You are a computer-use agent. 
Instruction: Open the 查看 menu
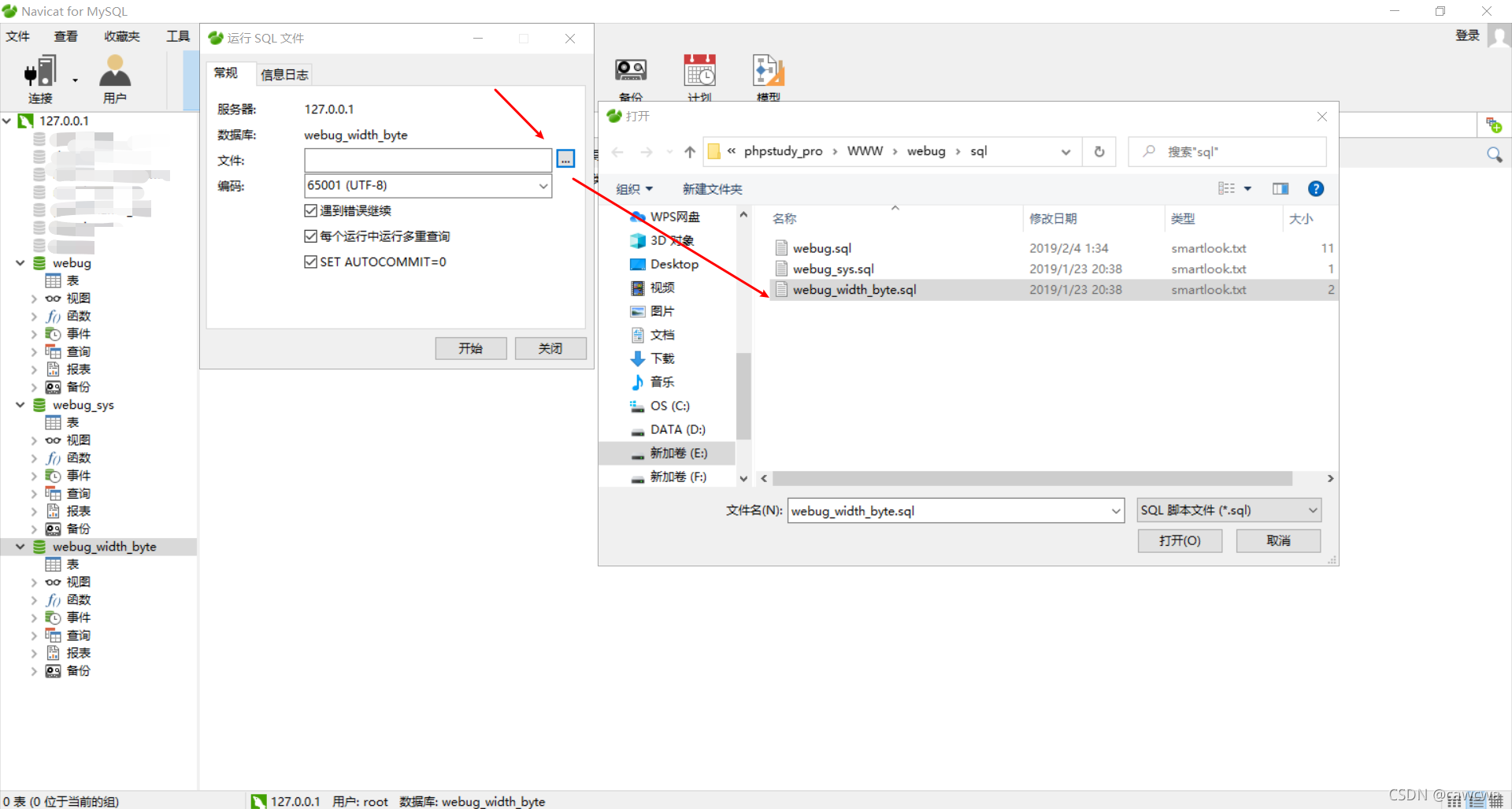[66, 36]
